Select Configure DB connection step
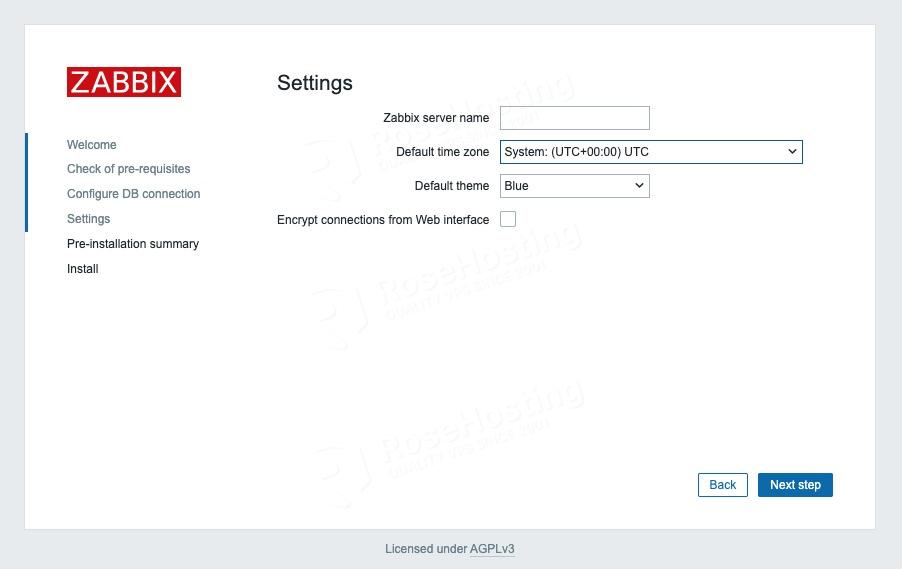Screen dimensions: 902x569 [x=133, y=194]
